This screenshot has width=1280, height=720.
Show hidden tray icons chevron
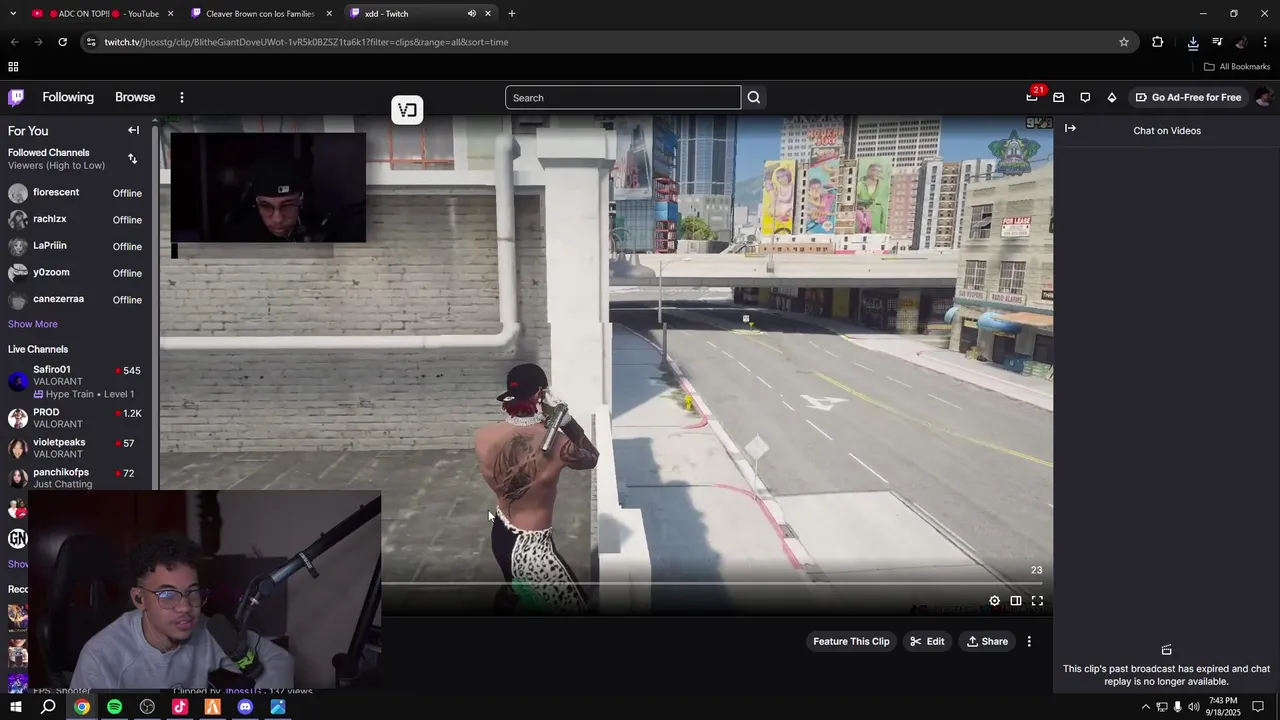[x=1146, y=707]
